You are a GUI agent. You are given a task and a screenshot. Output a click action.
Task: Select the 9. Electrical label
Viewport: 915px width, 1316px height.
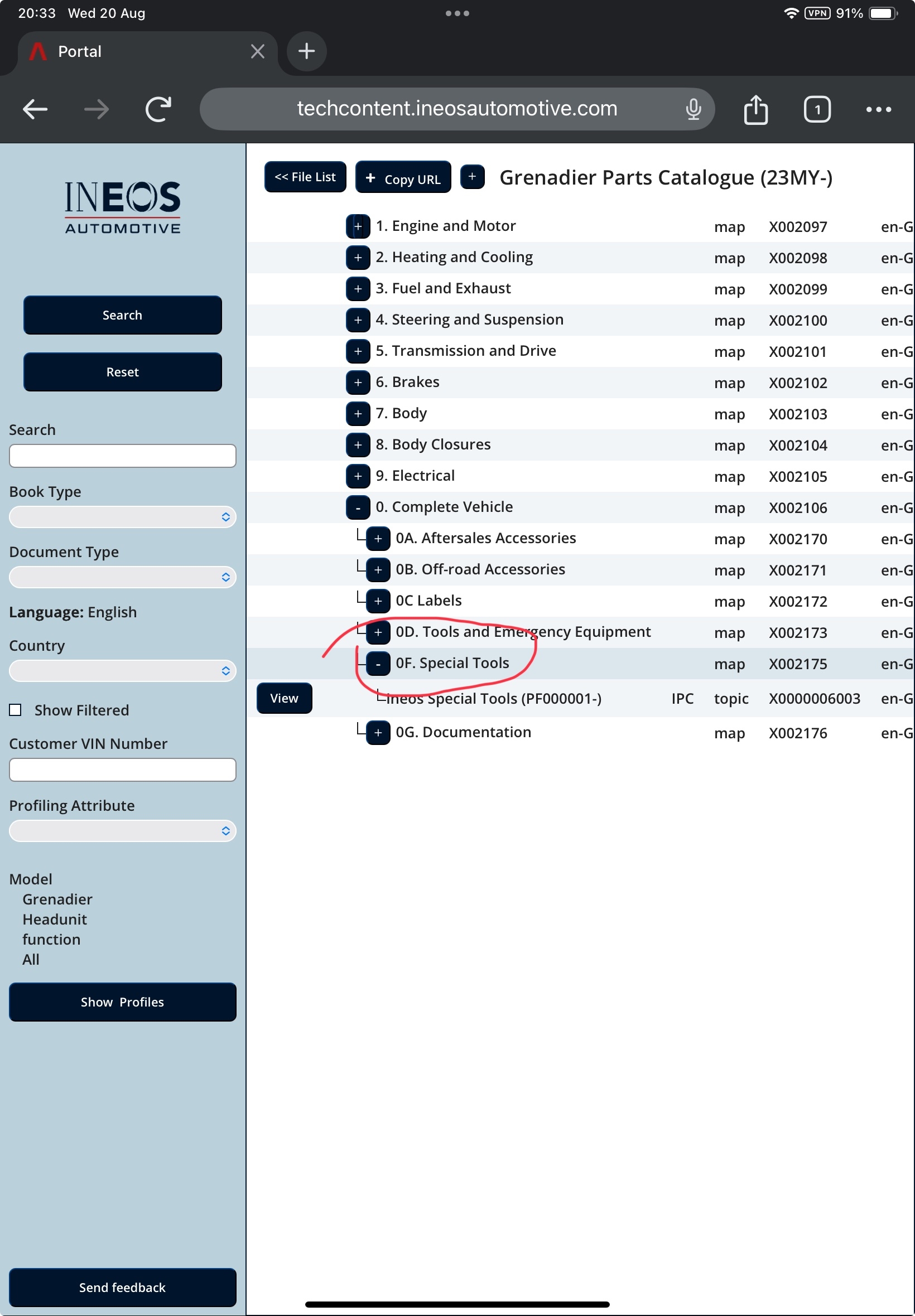click(415, 476)
